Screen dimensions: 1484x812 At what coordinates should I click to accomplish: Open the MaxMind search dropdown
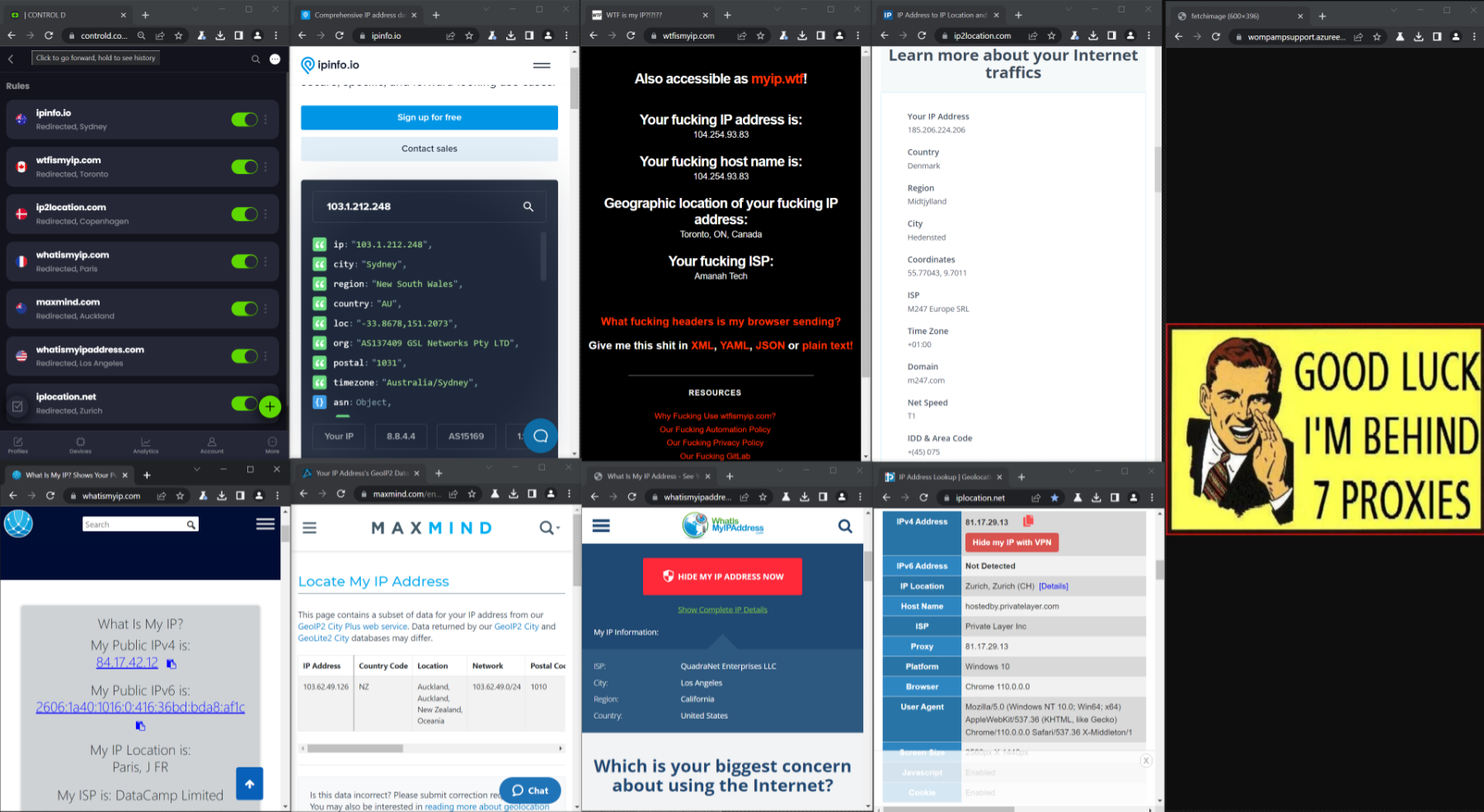coord(549,528)
